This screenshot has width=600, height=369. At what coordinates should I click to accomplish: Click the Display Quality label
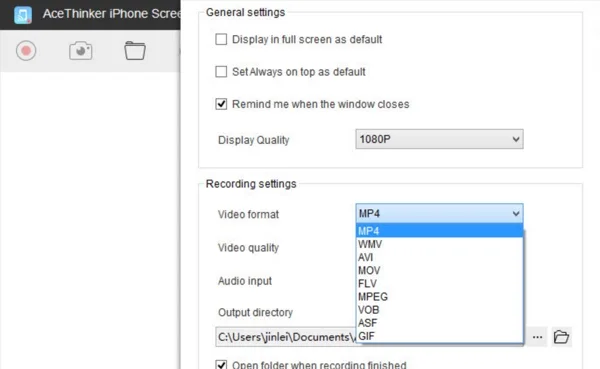click(253, 140)
